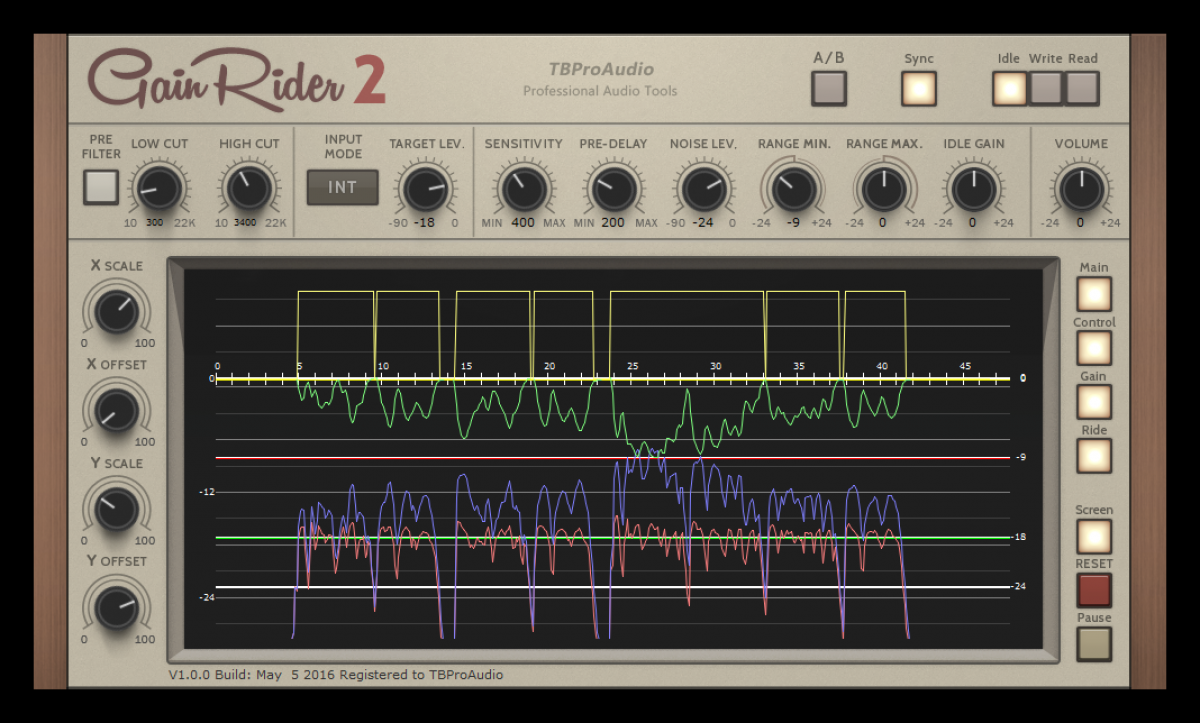Screen dimensions: 1200x723
Task: Select the Idle automation mode
Action: point(1009,88)
